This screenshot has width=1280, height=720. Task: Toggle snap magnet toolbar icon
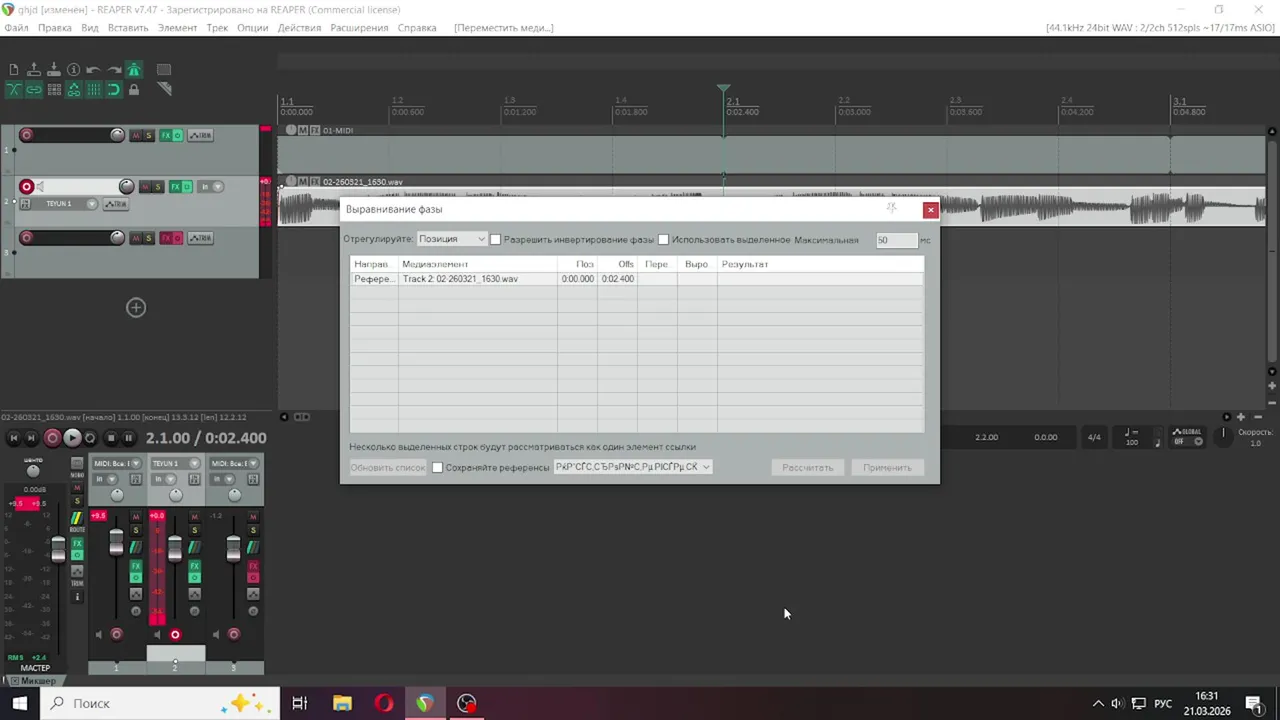pos(113,89)
